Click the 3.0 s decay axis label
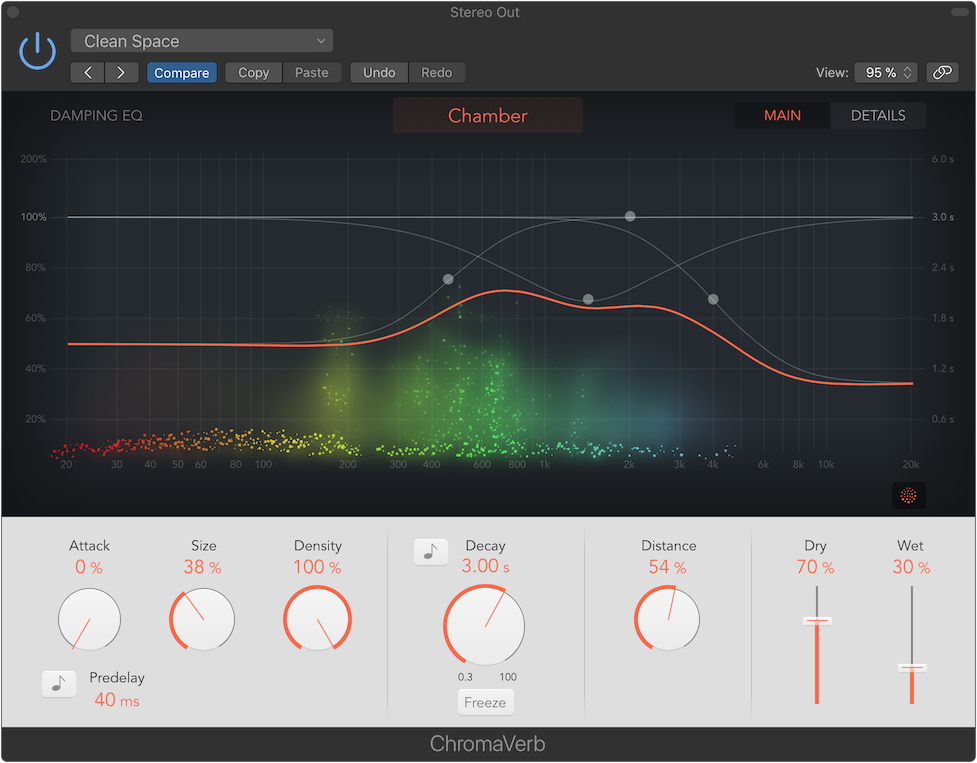 pyautogui.click(x=942, y=217)
